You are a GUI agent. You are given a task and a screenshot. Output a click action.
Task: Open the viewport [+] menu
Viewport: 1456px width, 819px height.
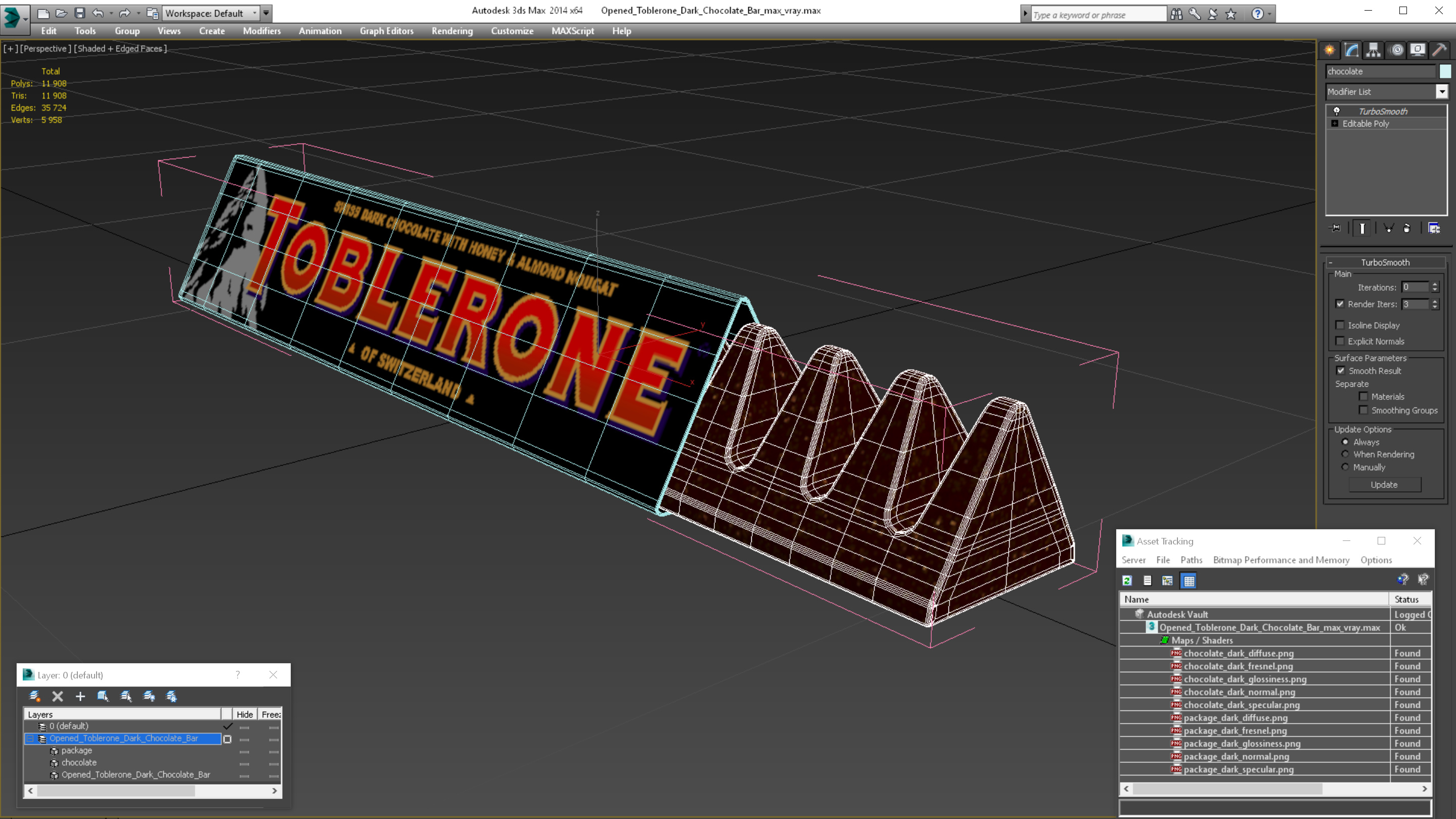point(10,49)
